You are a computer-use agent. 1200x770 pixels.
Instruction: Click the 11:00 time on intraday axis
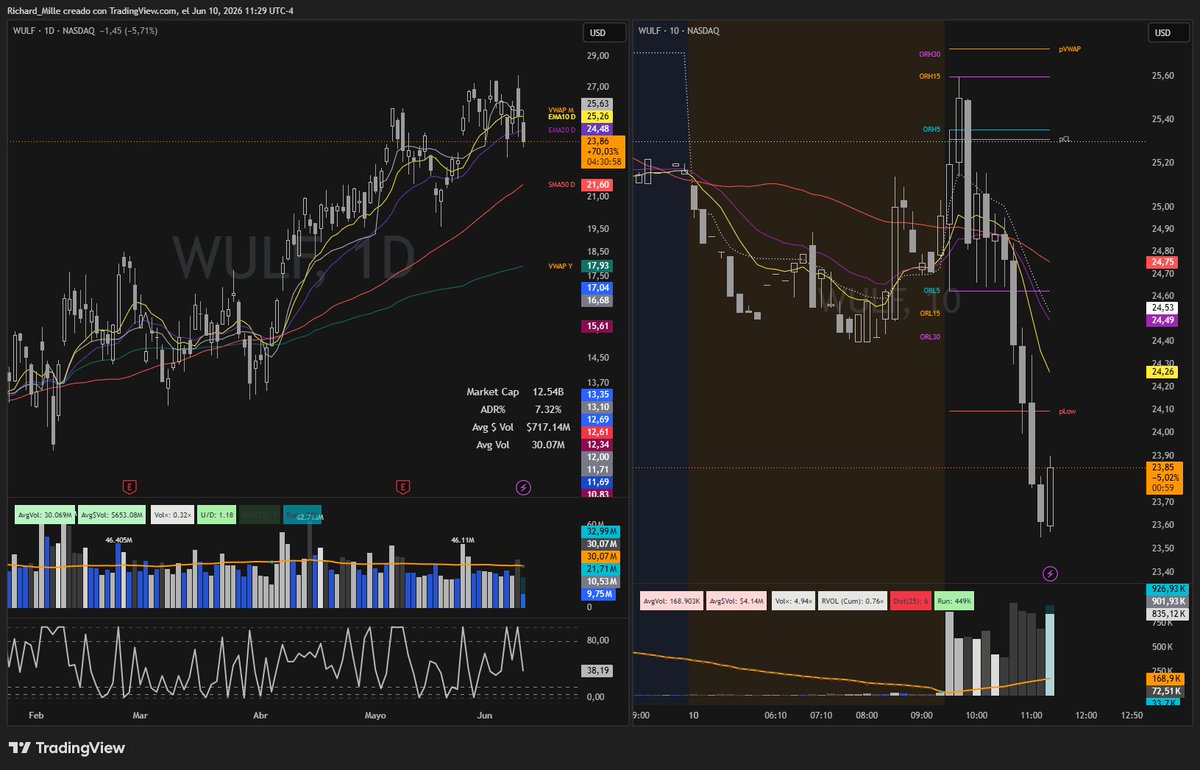(x=1032, y=716)
